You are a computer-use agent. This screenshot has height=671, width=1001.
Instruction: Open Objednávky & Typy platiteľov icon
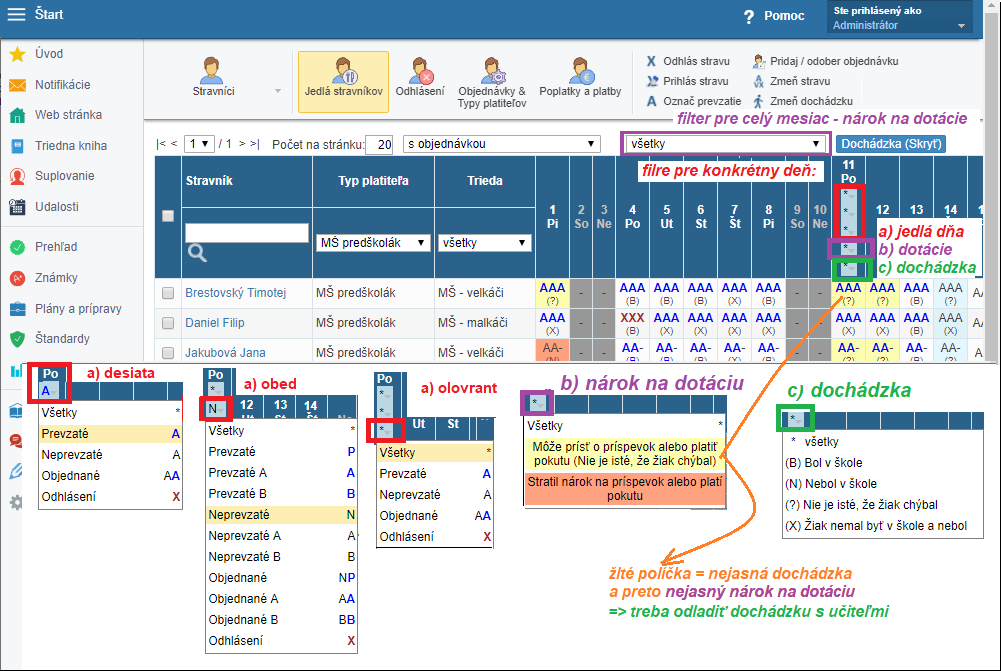tap(493, 70)
